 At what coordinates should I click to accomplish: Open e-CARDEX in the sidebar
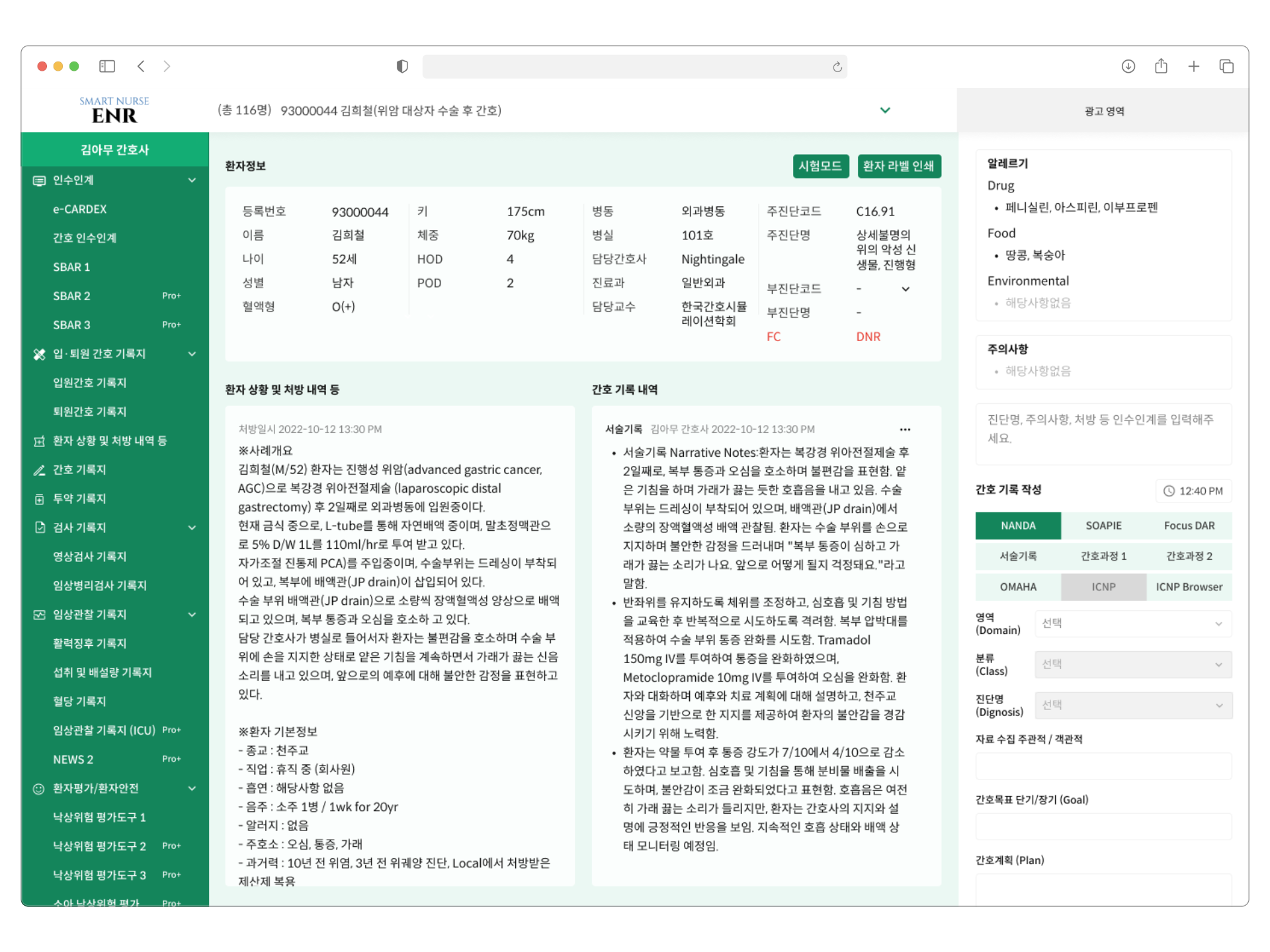80,209
